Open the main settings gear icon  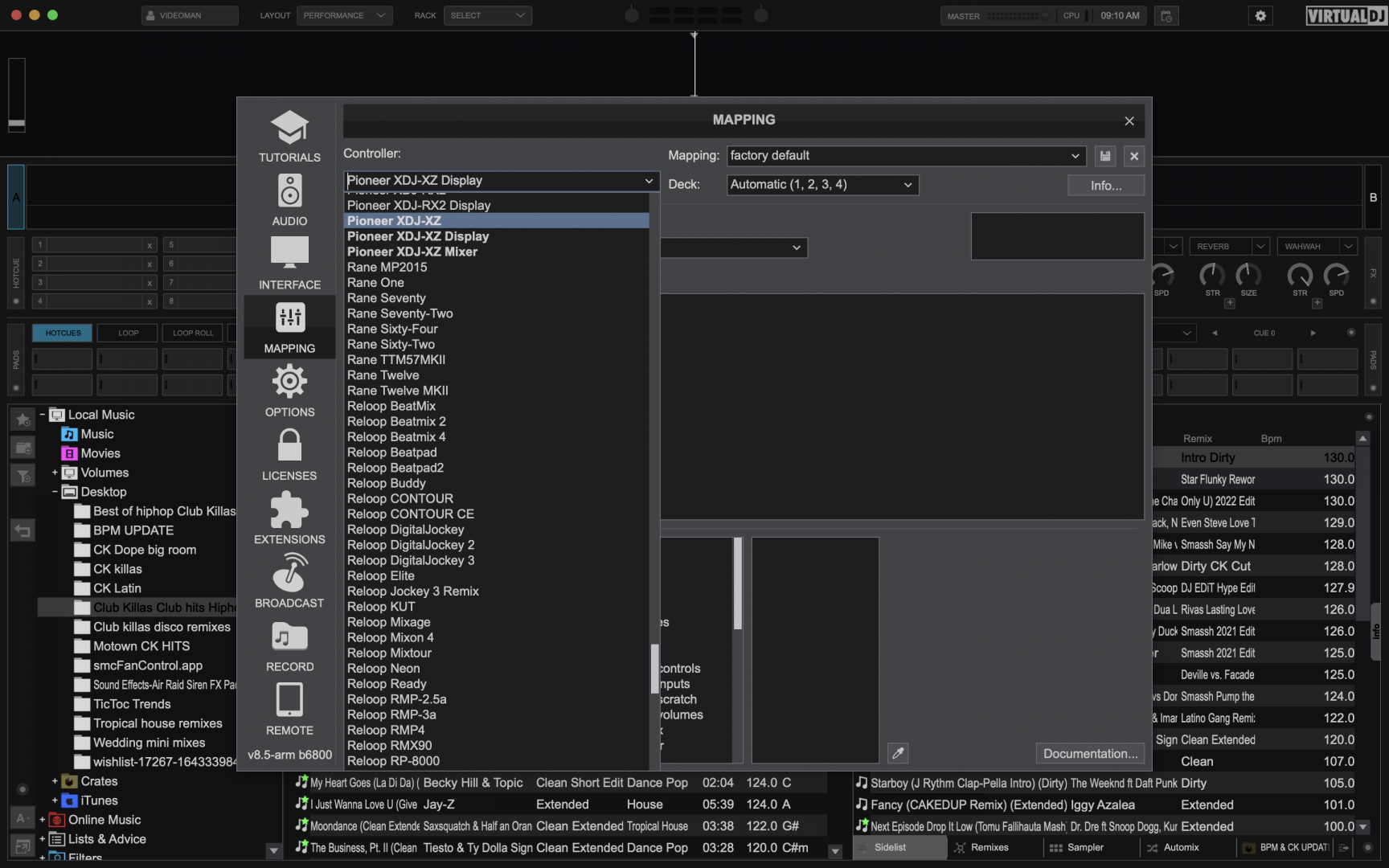(x=1260, y=15)
